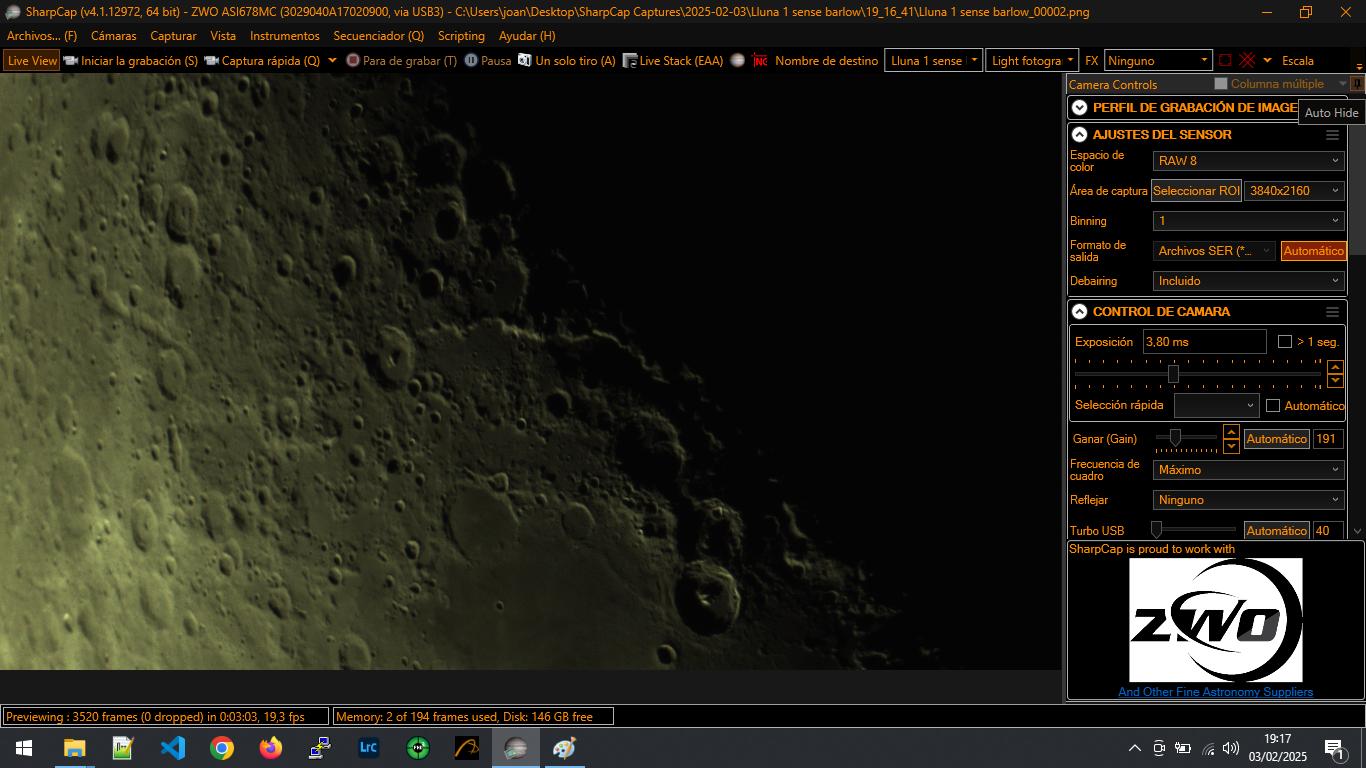Open the Reflejar Ninguno dropdown
The image size is (1366, 768).
(1249, 500)
